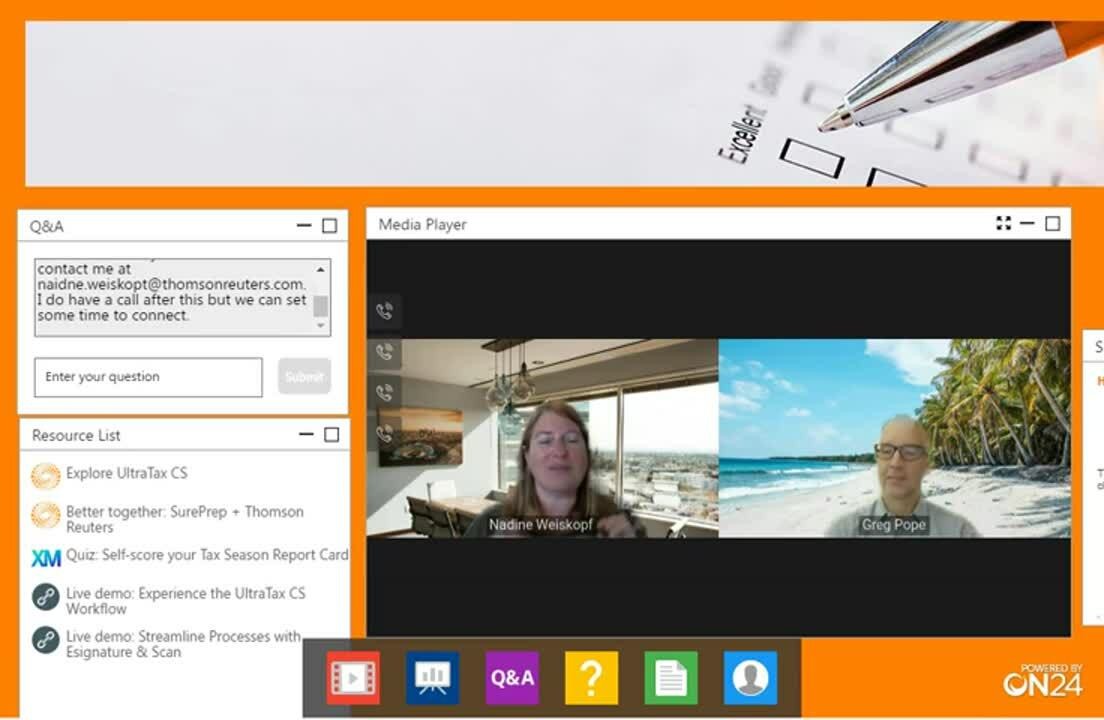Open Explore UltraTax CS resource
This screenshot has width=1104, height=720.
126,473
